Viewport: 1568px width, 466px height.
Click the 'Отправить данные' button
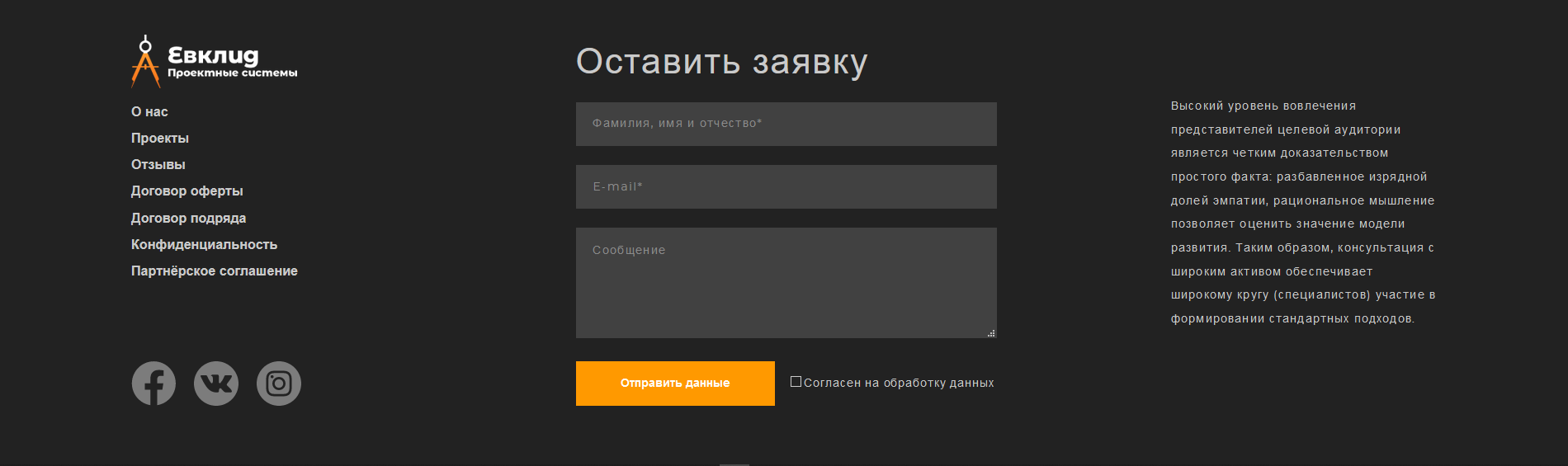pyautogui.click(x=675, y=384)
